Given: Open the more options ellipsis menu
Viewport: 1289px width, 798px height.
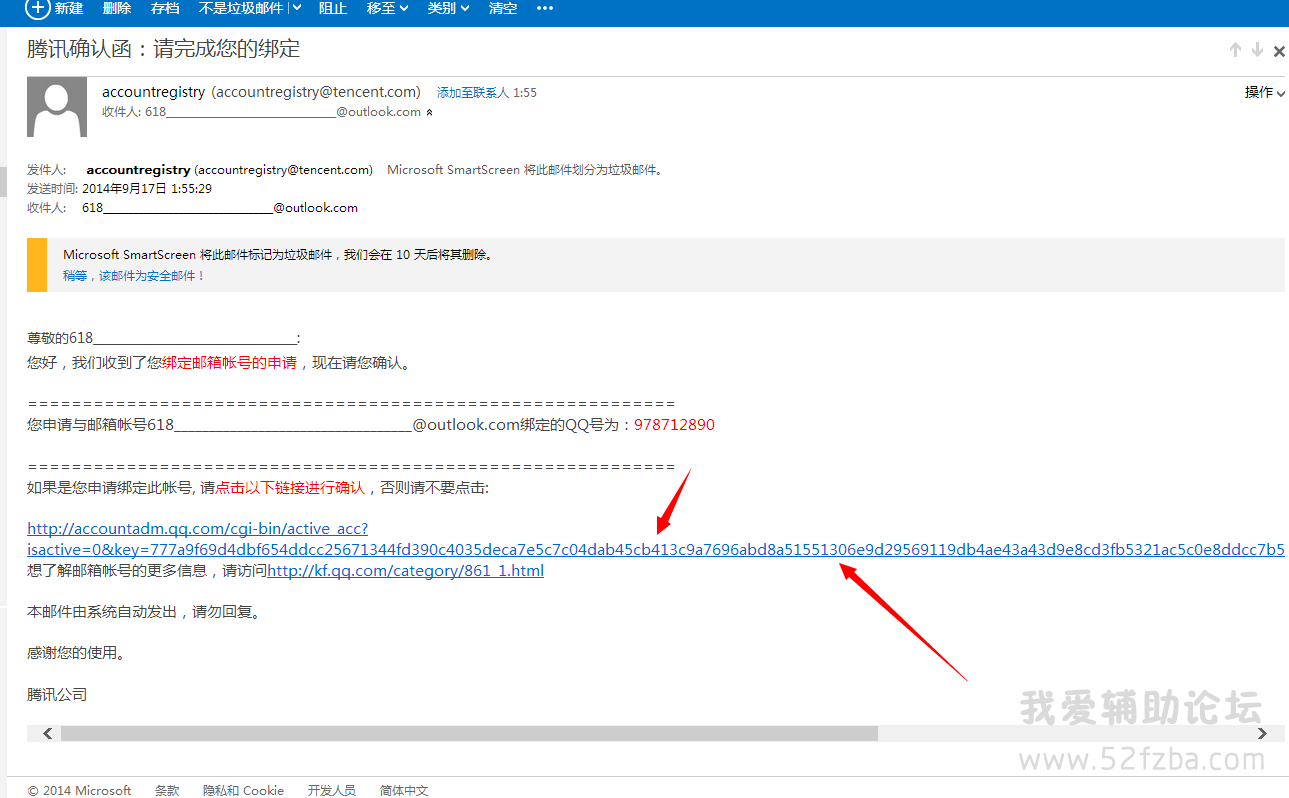Looking at the screenshot, I should 545,8.
